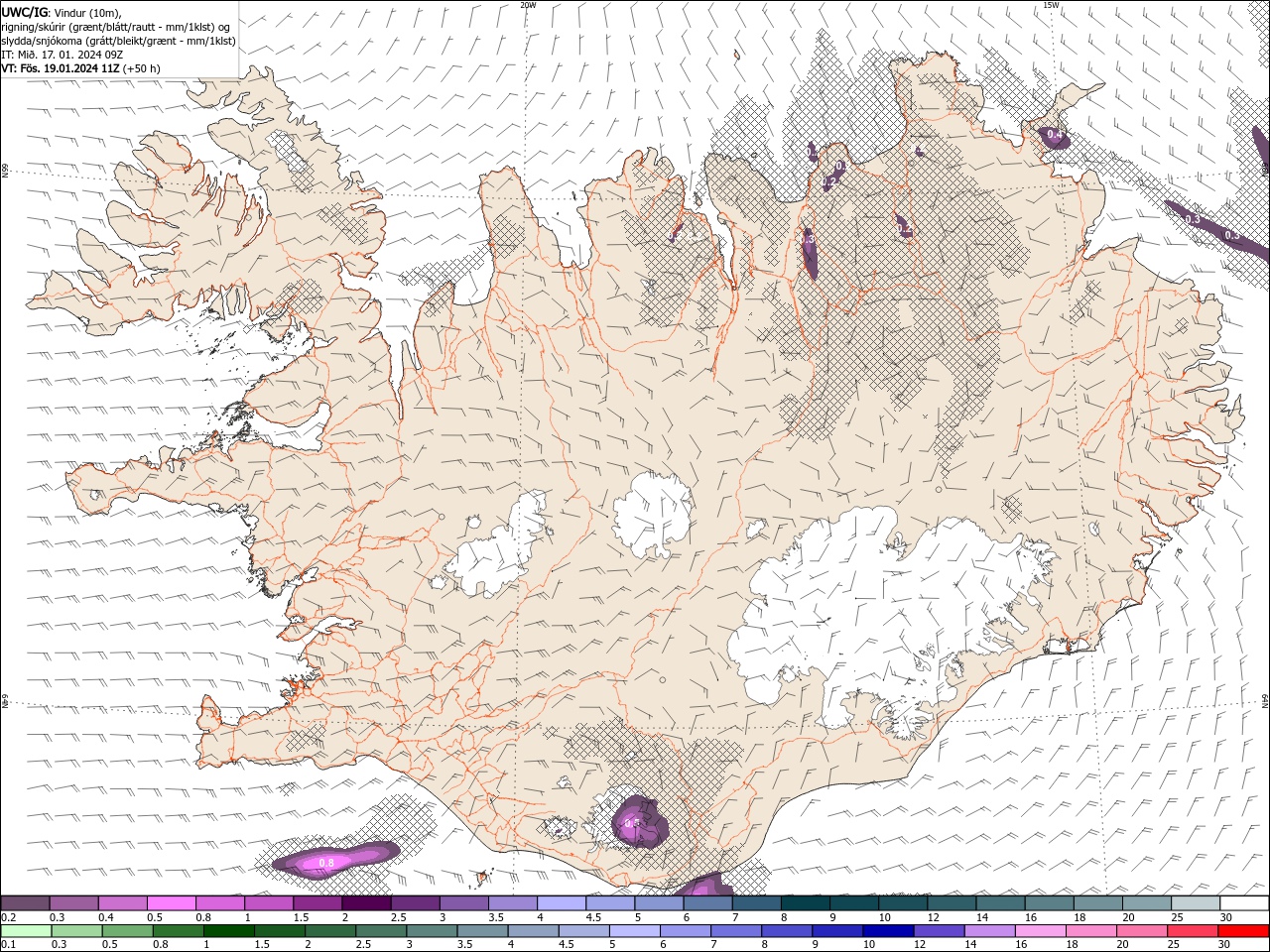Click the 0.4 label under snow legend

(106, 917)
